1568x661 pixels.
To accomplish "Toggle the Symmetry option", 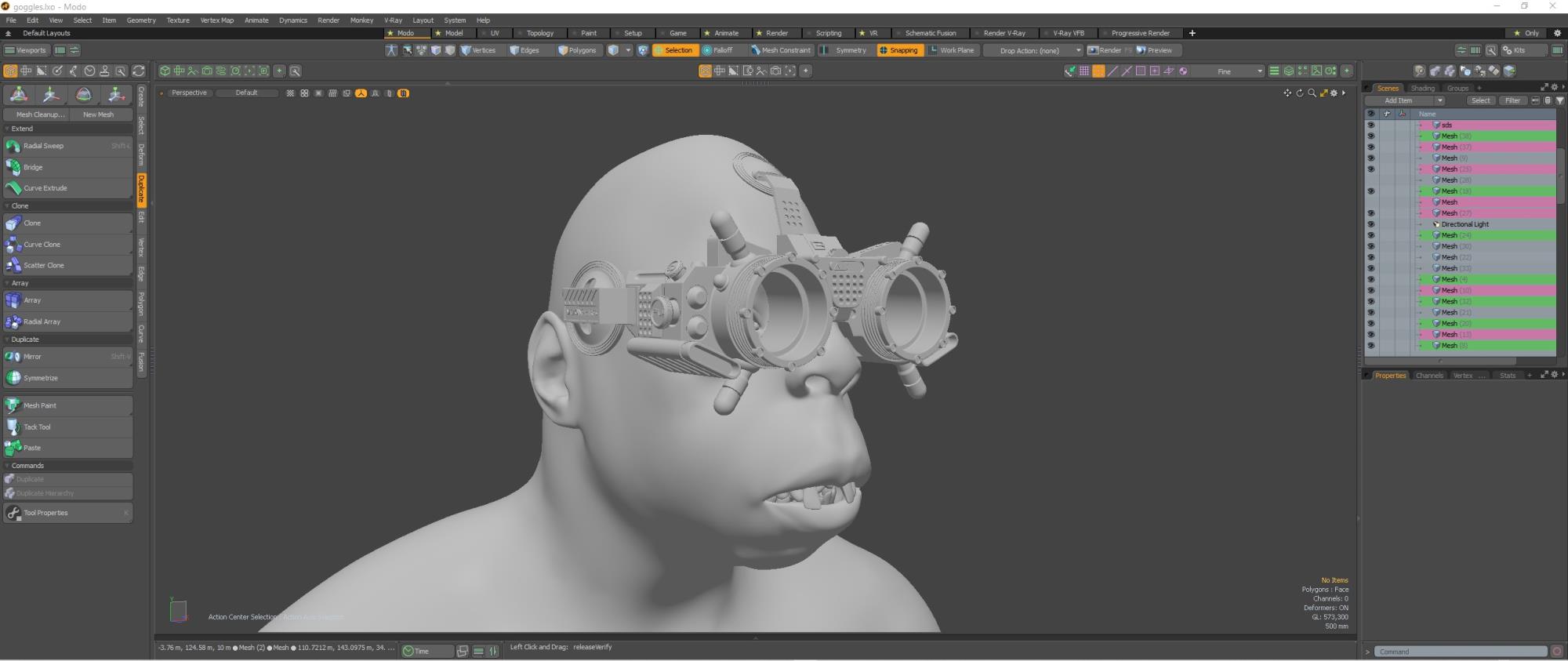I will tap(844, 50).
